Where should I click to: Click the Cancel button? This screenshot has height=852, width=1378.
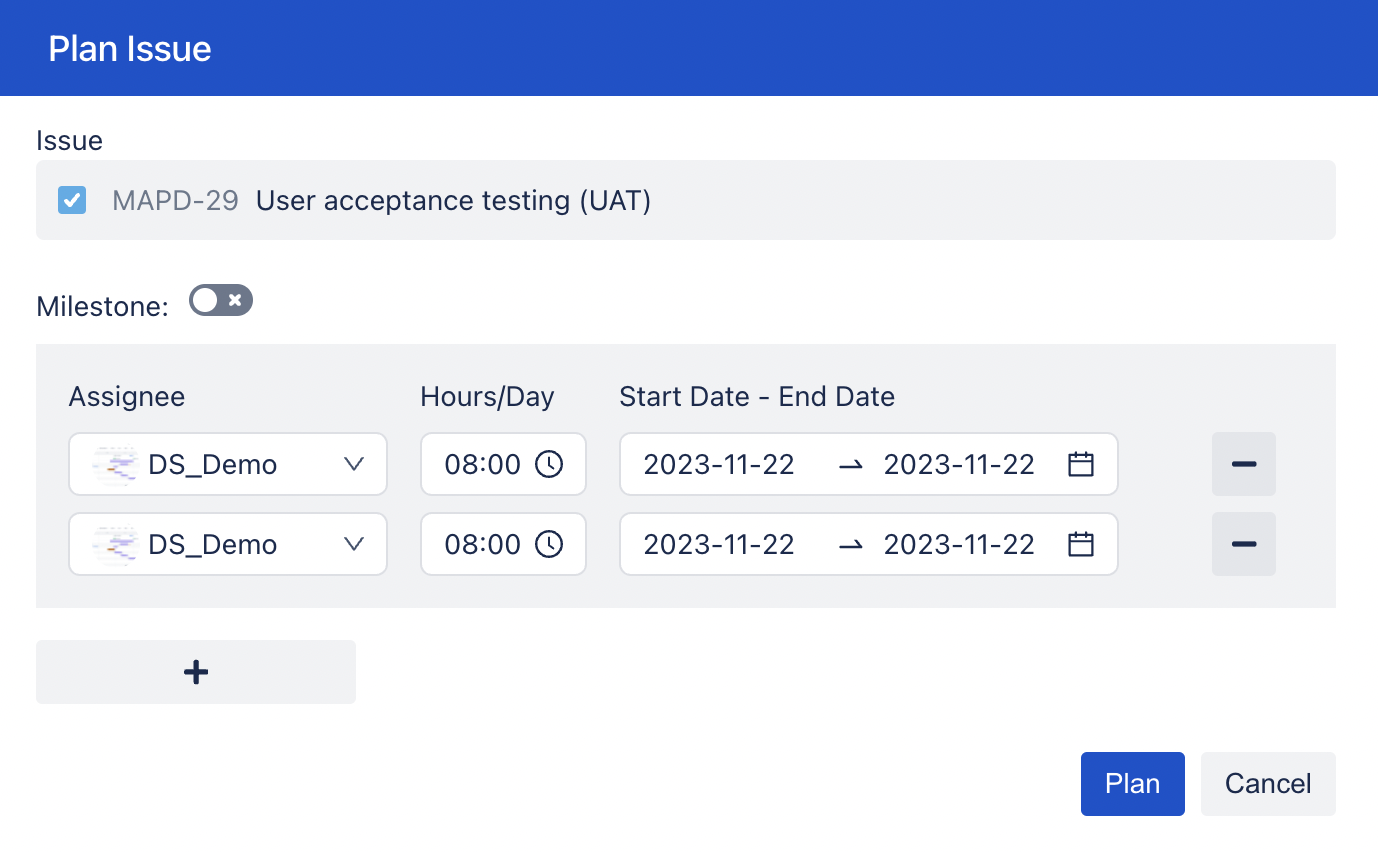pyautogui.click(x=1268, y=784)
